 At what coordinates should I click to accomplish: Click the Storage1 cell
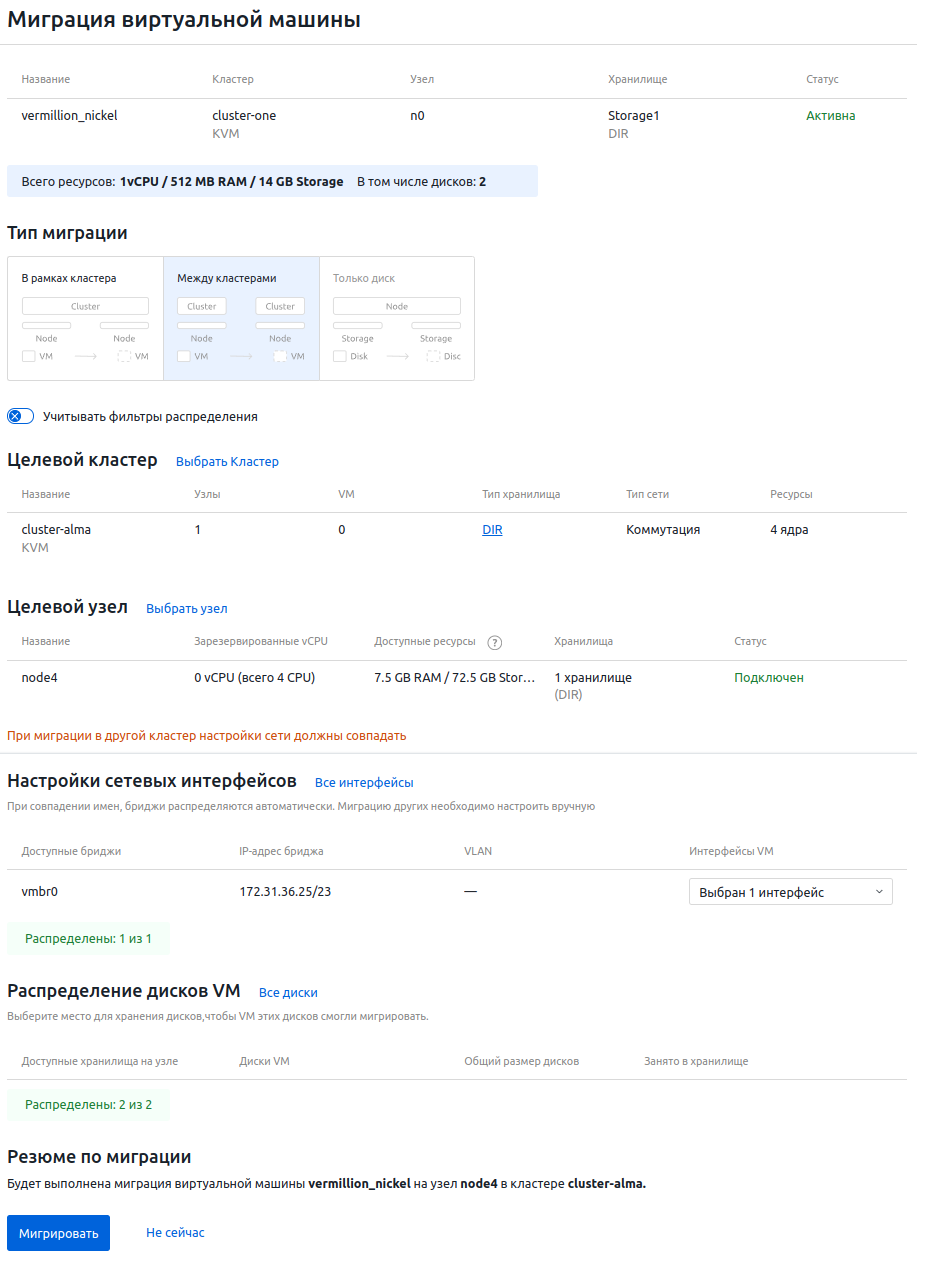[634, 116]
